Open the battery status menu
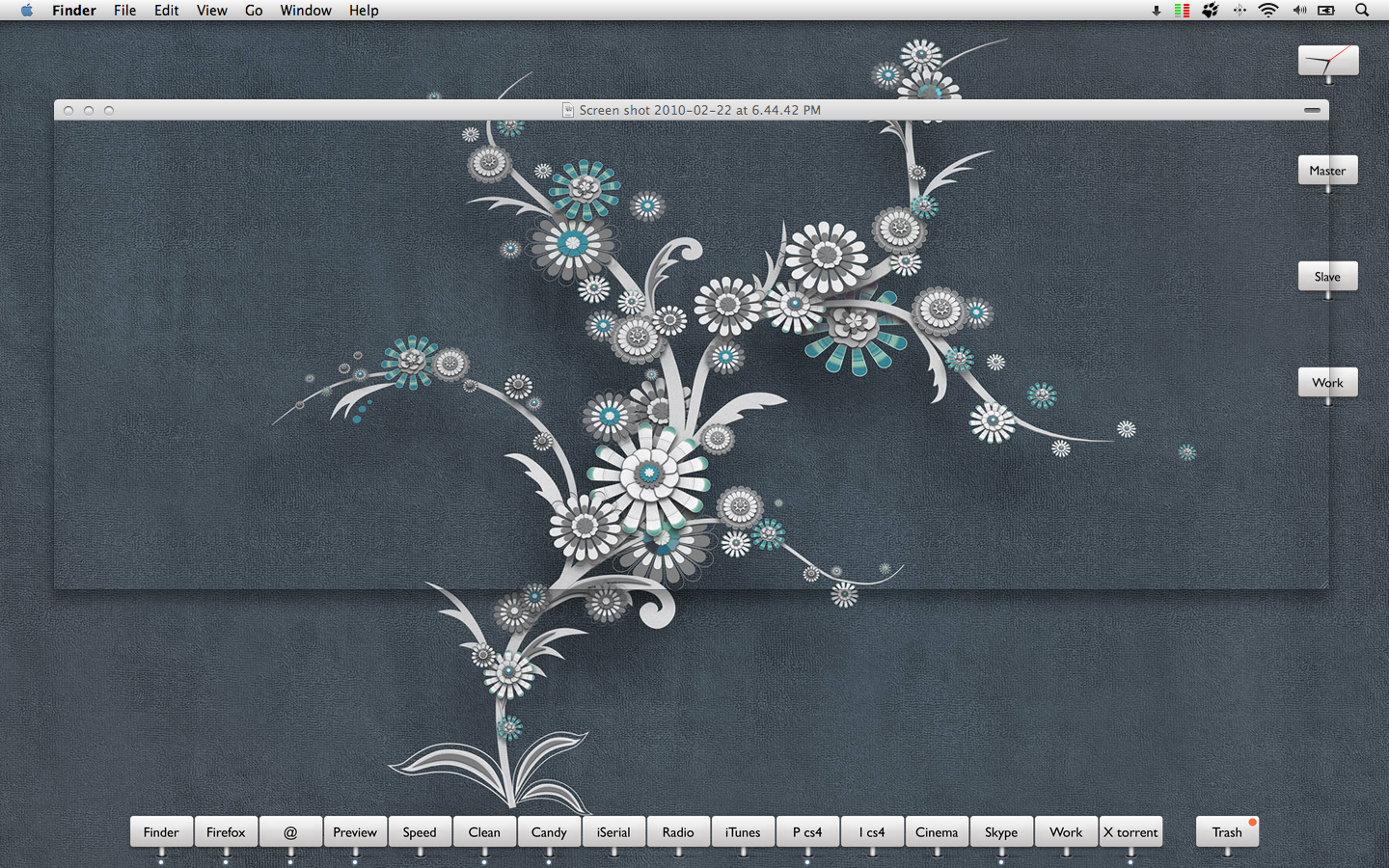Image resolution: width=1389 pixels, height=868 pixels. pos(1327,11)
